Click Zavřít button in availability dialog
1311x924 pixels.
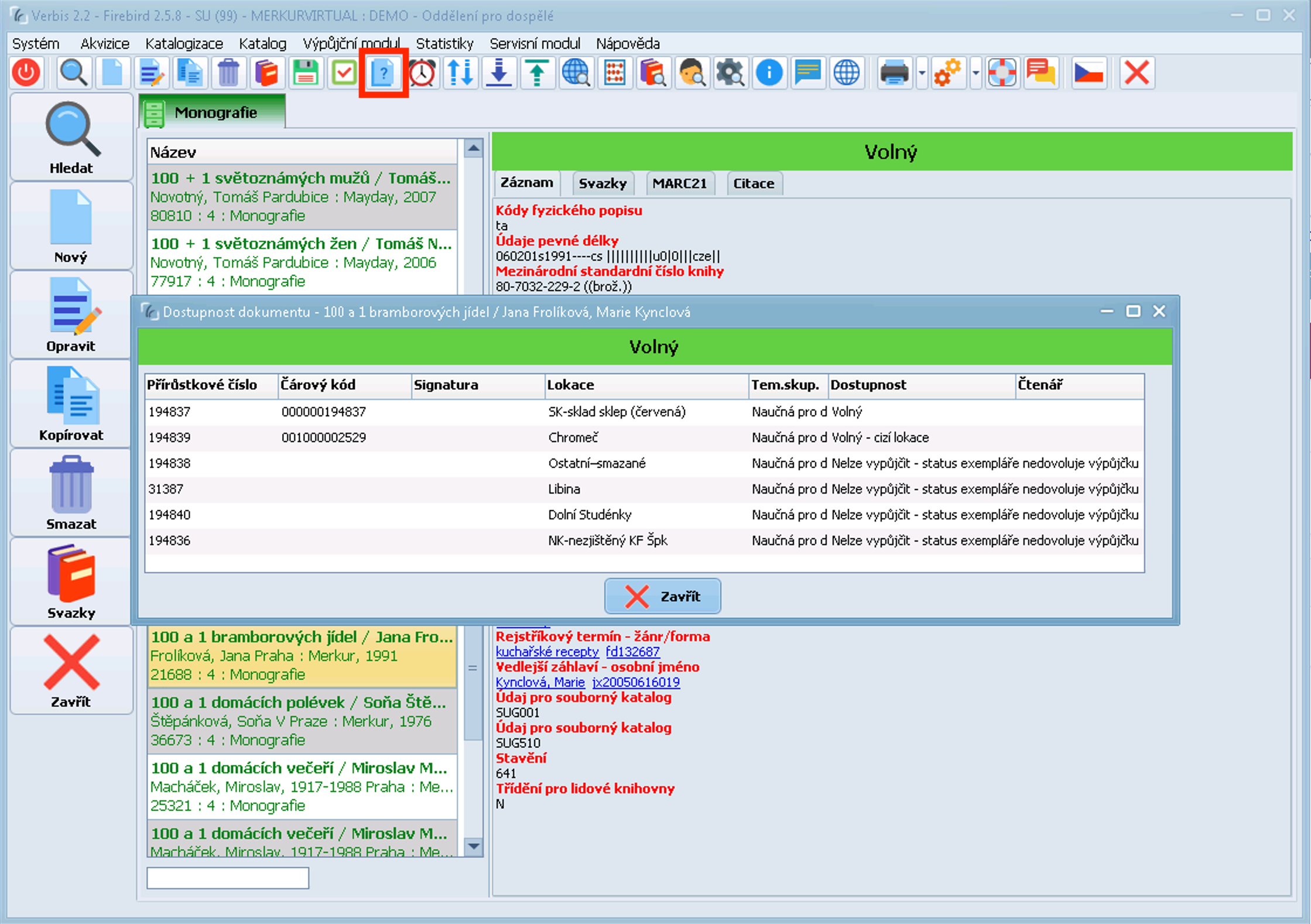pos(662,596)
